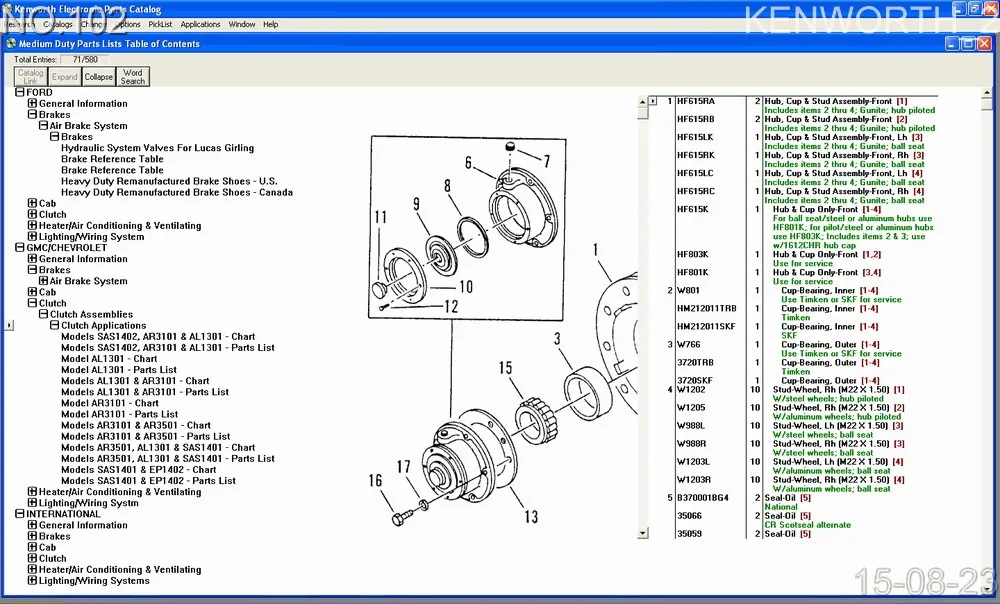Open the Options menu
The height and width of the screenshot is (604, 1000).
127,24
